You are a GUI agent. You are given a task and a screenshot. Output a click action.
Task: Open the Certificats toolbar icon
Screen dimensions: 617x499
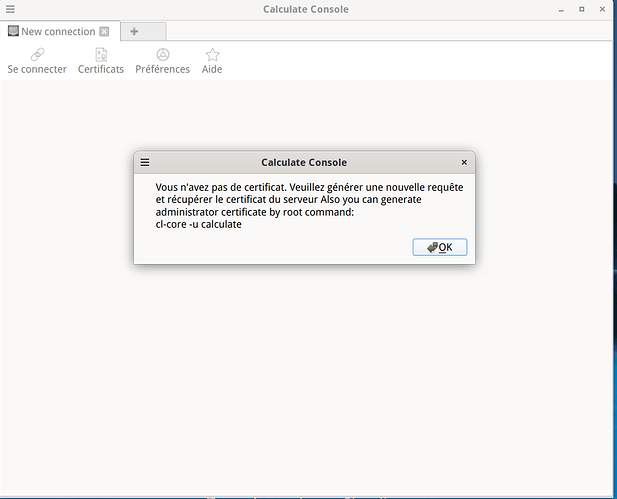tap(101, 54)
